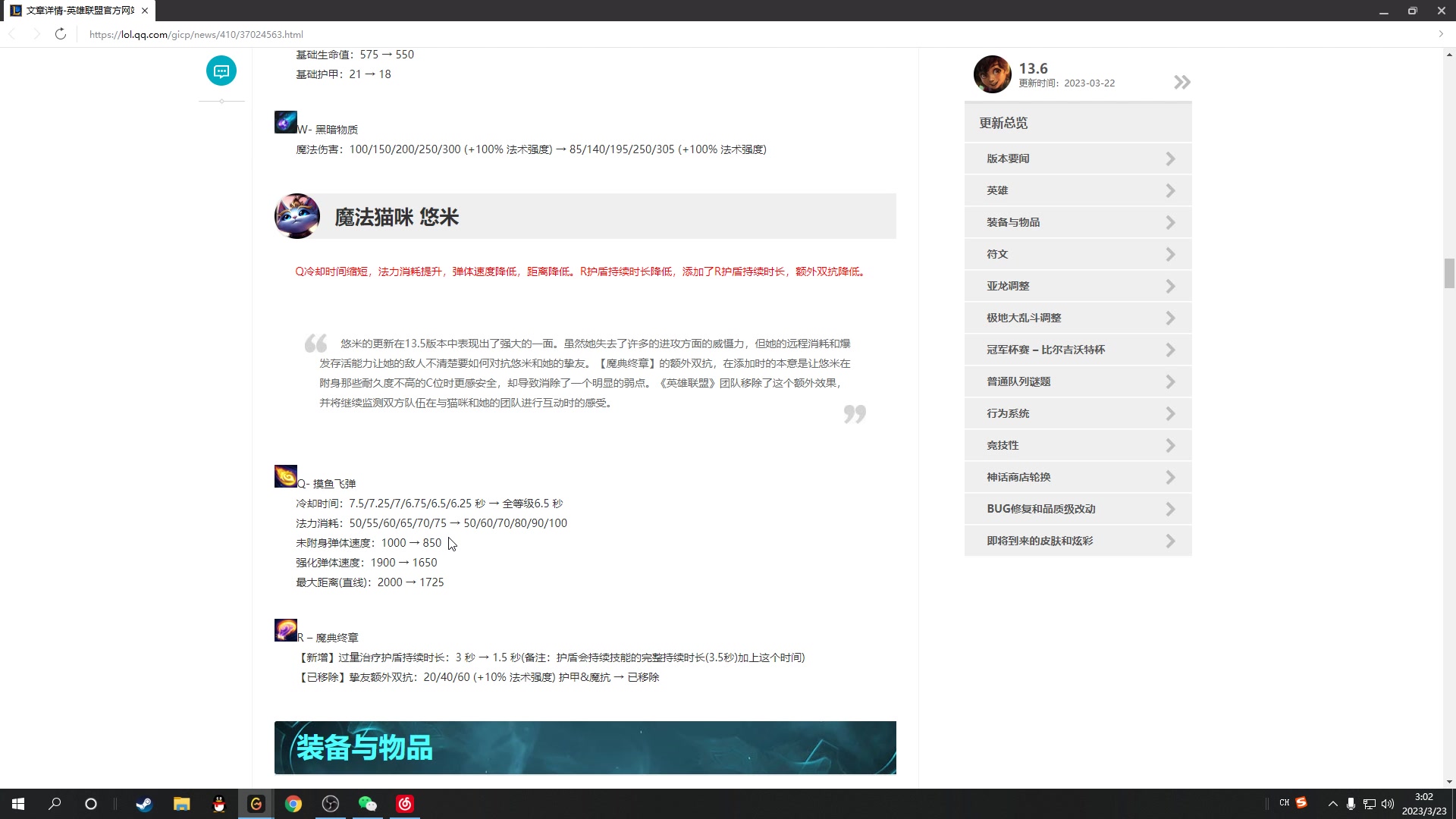Open Steam from the taskbar
This screenshot has height=819, width=1456.
144,804
